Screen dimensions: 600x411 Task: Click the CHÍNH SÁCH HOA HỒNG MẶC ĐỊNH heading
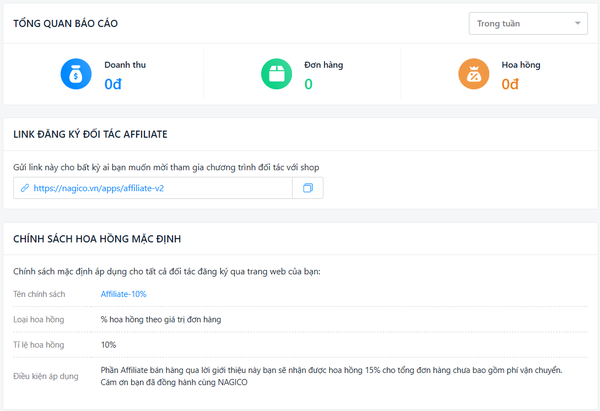(96, 238)
